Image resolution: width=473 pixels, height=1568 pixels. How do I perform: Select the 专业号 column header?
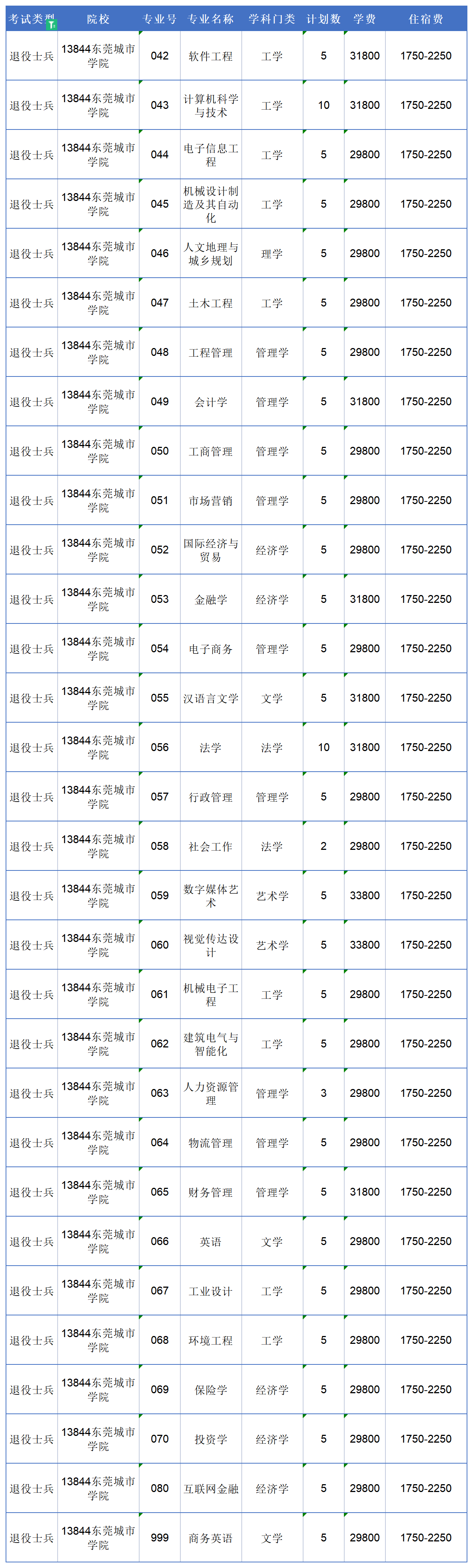[x=159, y=19]
